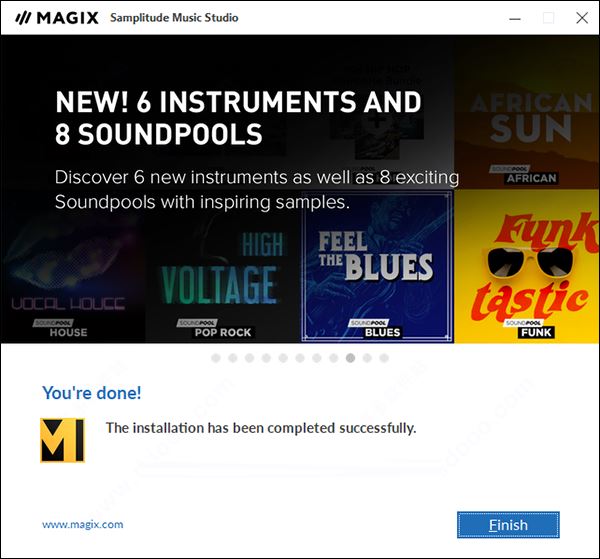Viewport: 600px width, 559px height.
Task: Close the Samplitude Music Studio installer
Action: 582,18
